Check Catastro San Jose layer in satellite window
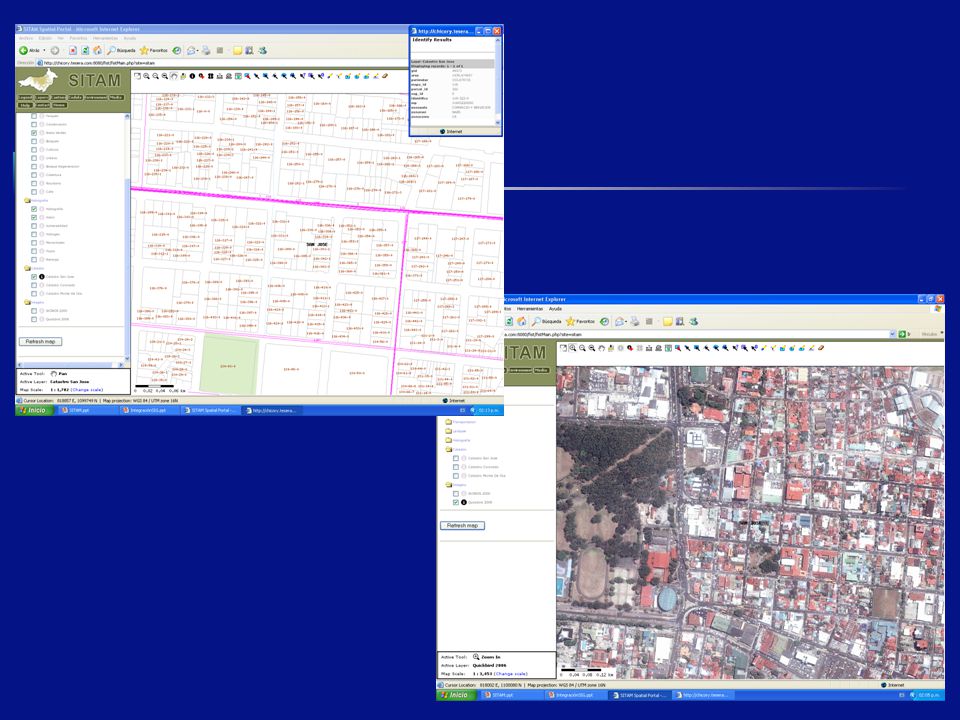Image resolution: width=960 pixels, height=720 pixels. 456,458
